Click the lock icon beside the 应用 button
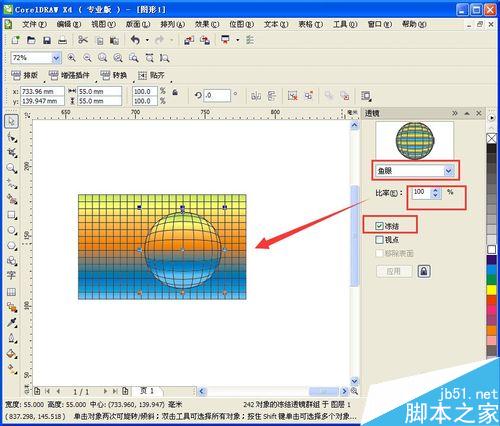The width and height of the screenshot is (500, 426). (424, 271)
